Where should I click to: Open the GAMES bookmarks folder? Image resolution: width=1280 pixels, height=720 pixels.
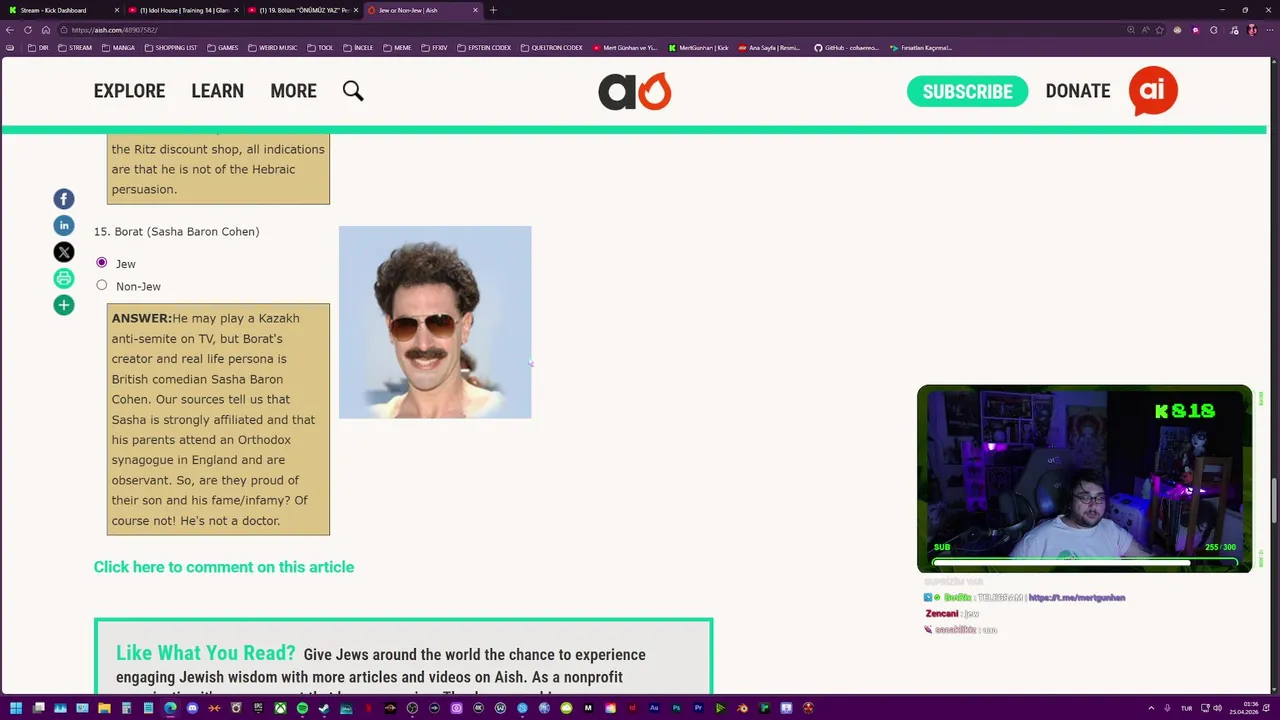pyautogui.click(x=223, y=48)
